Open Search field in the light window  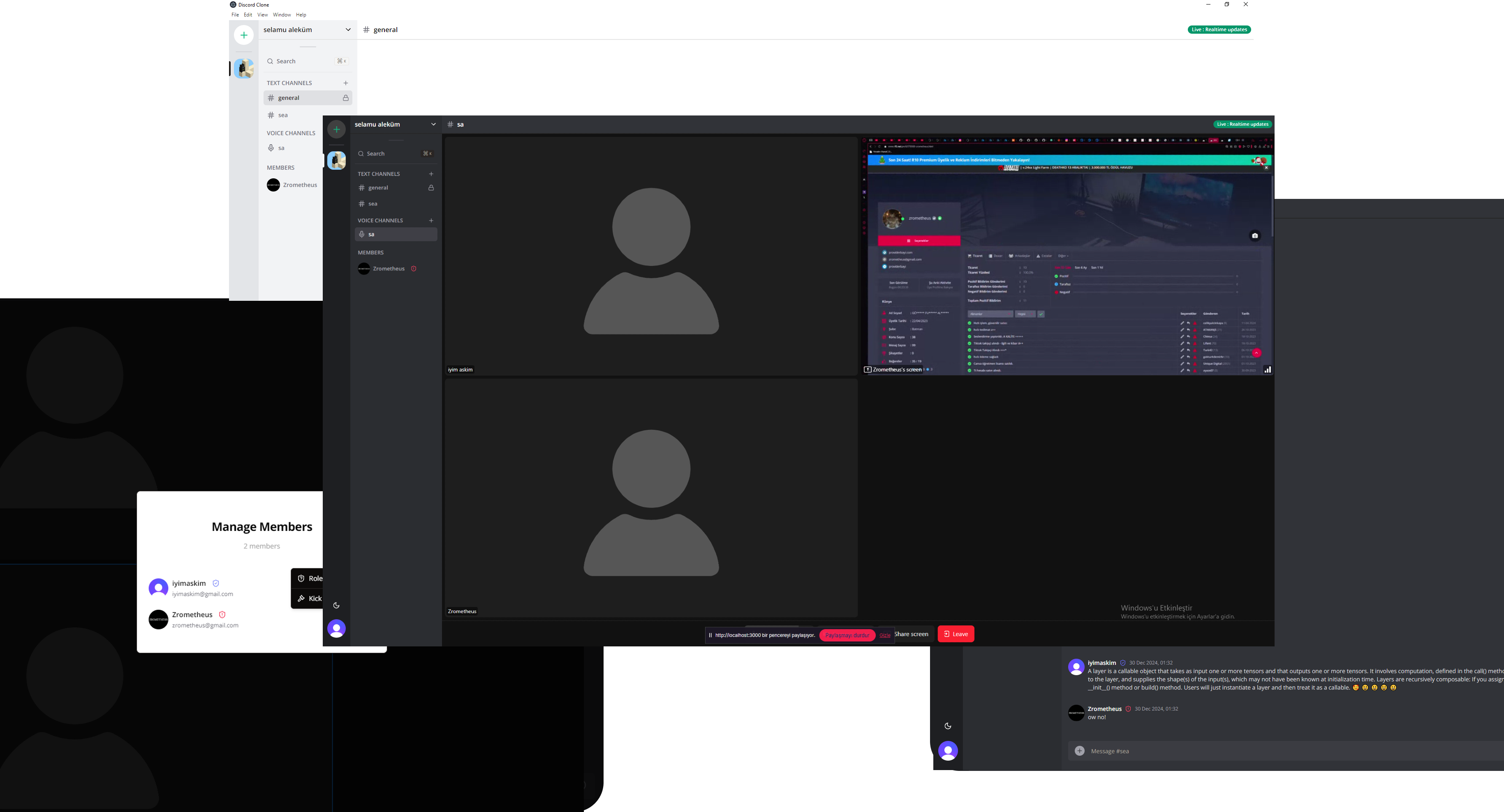307,61
